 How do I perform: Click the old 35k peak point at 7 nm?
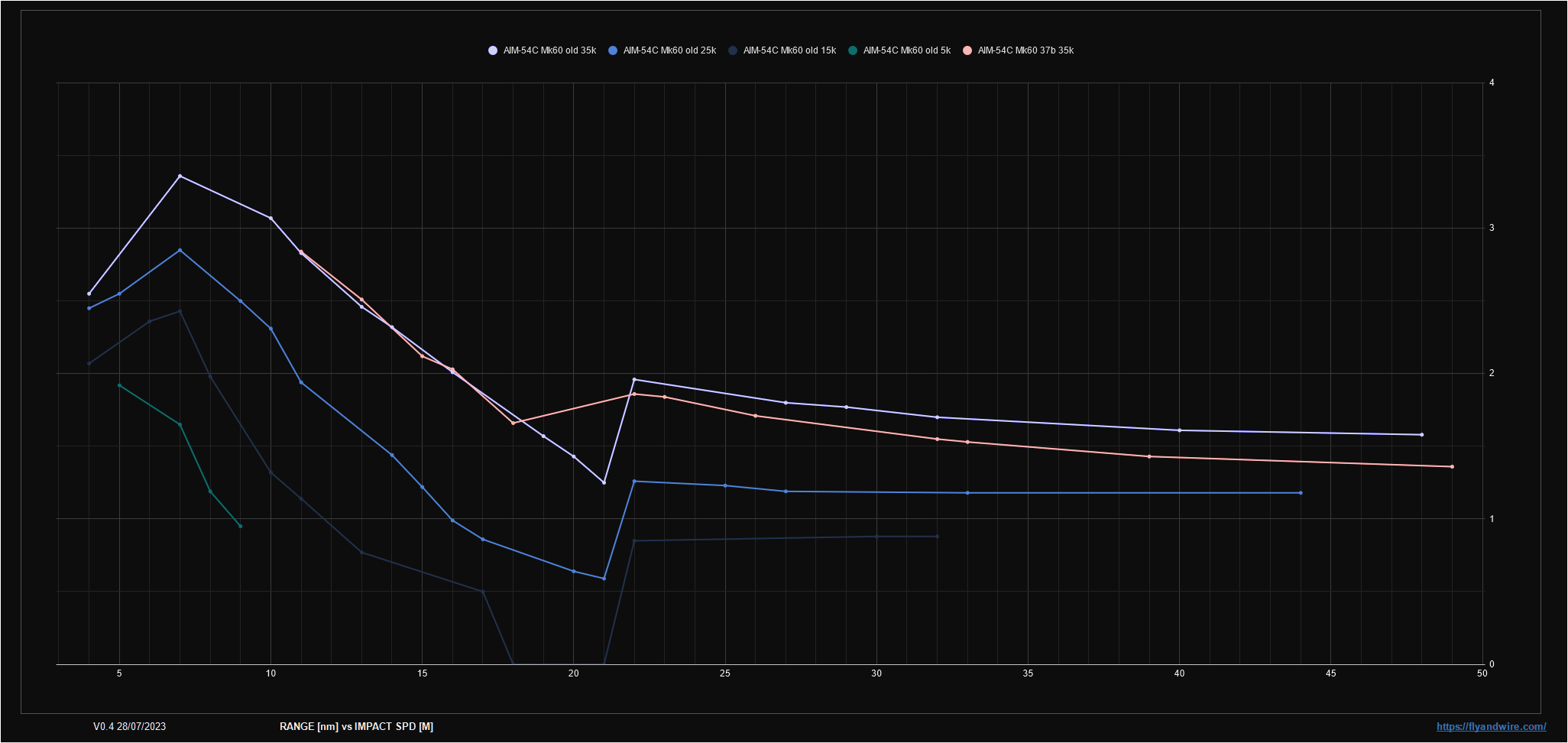pyautogui.click(x=180, y=177)
